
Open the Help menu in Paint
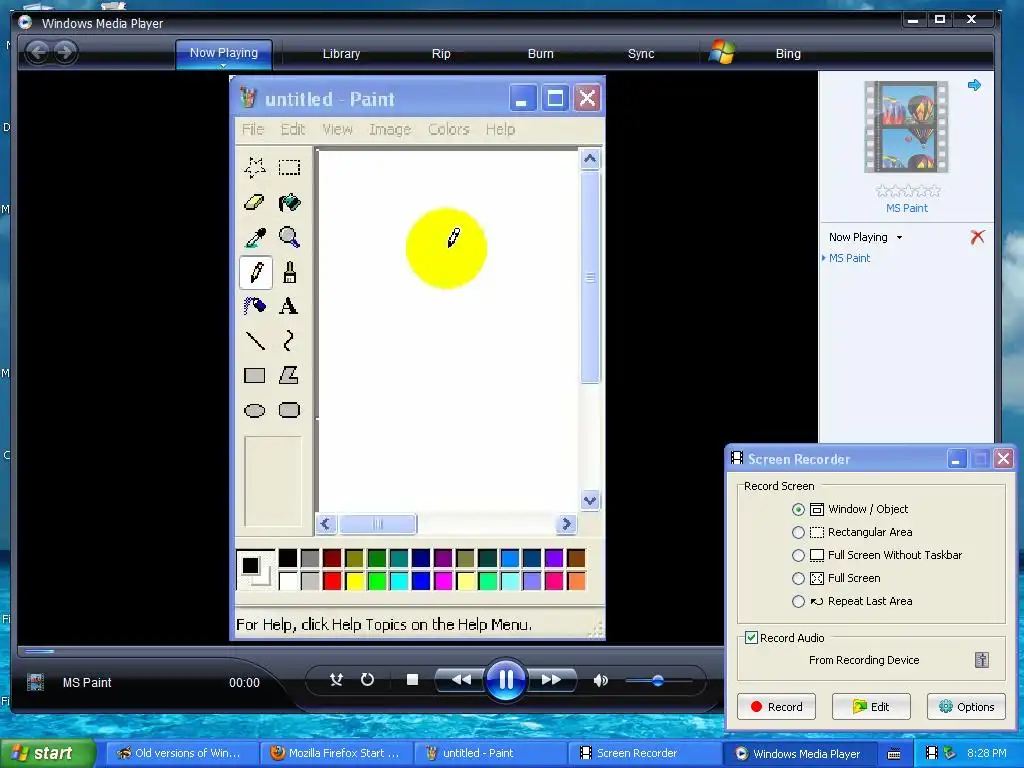pos(500,129)
